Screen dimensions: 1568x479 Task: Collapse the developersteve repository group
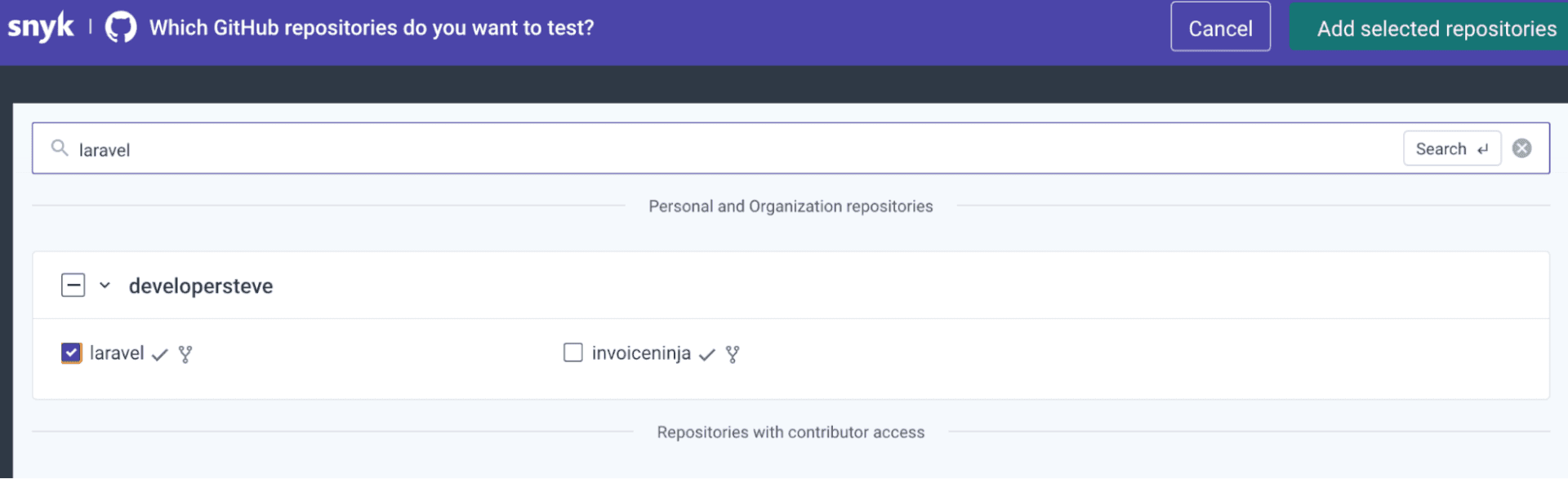[105, 286]
